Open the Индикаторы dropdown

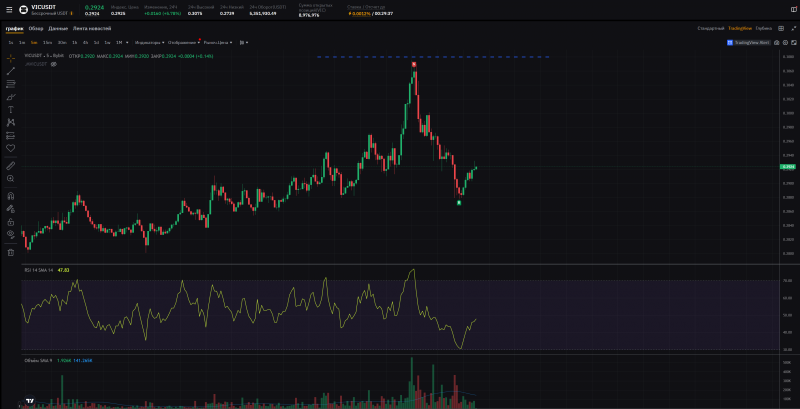[x=149, y=42]
